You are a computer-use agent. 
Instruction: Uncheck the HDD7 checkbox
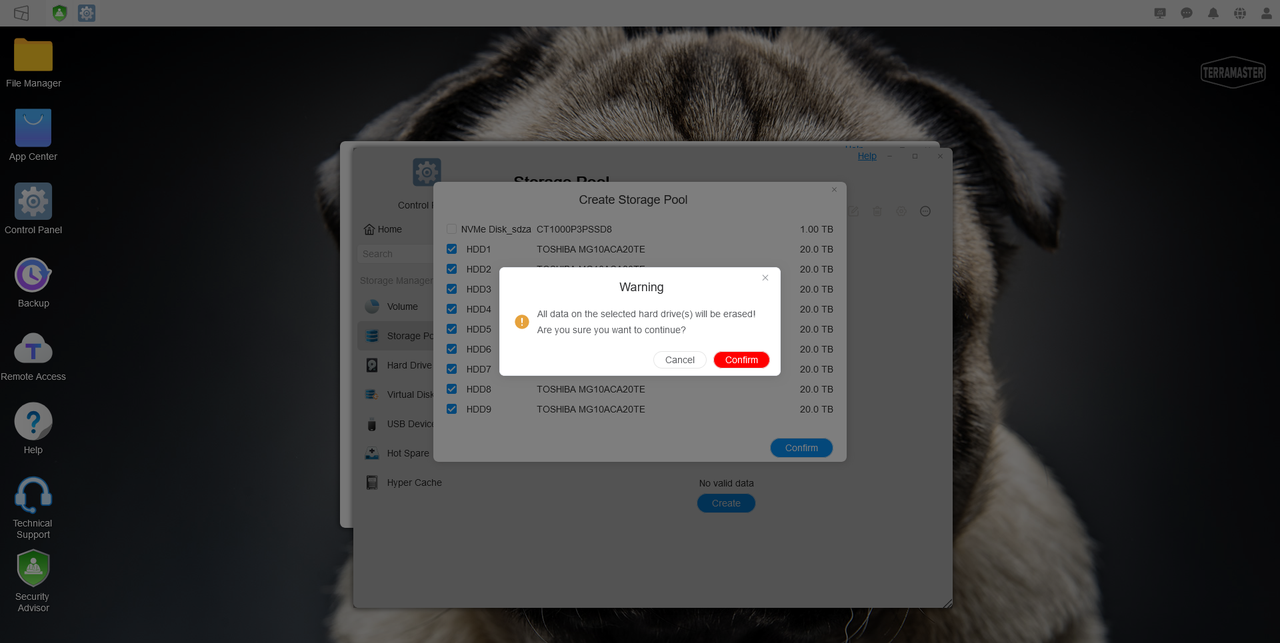click(452, 369)
